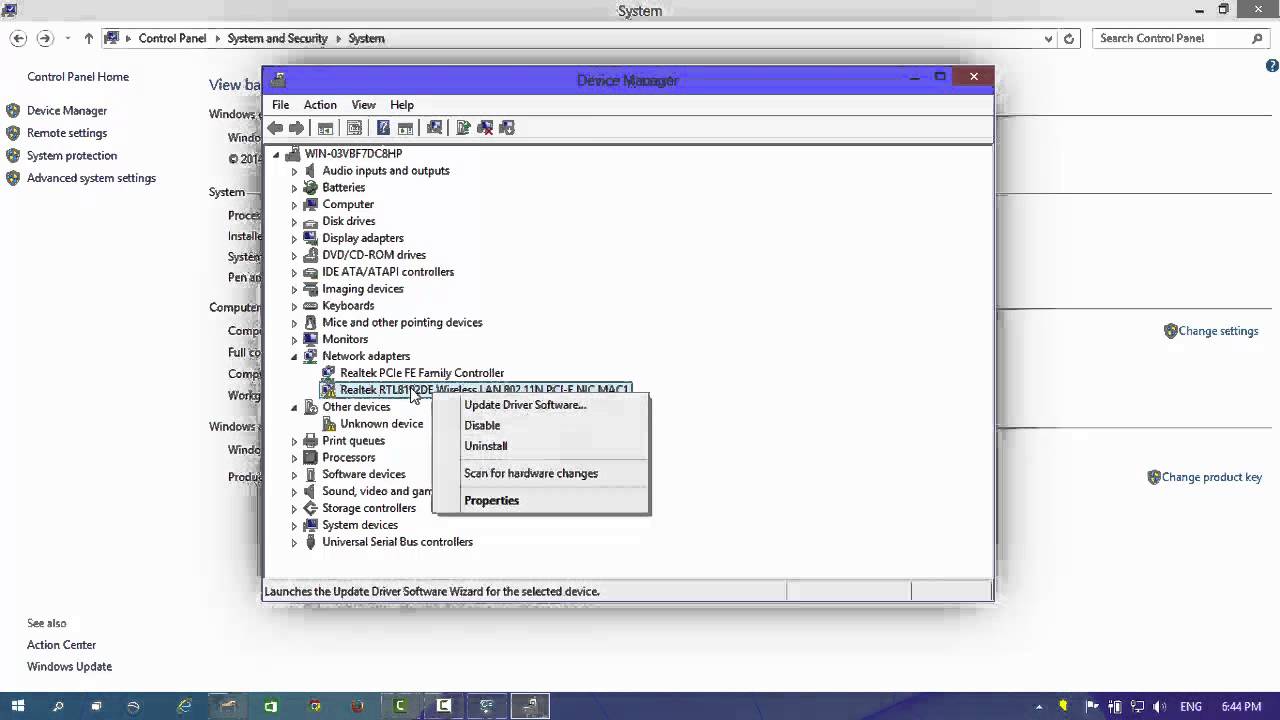Image resolution: width=1280 pixels, height=720 pixels.
Task: Expand the Disk drives node
Action: click(x=294, y=222)
